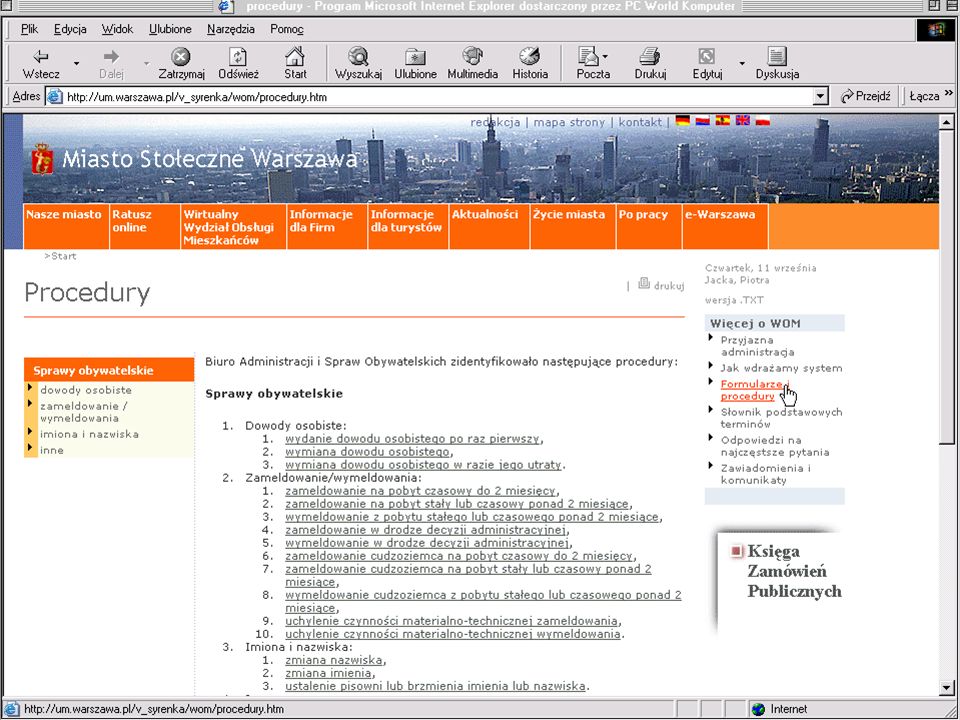Click the page printer drukuj icon
Image resolution: width=960 pixels, height=720 pixels.
pyautogui.click(x=644, y=283)
